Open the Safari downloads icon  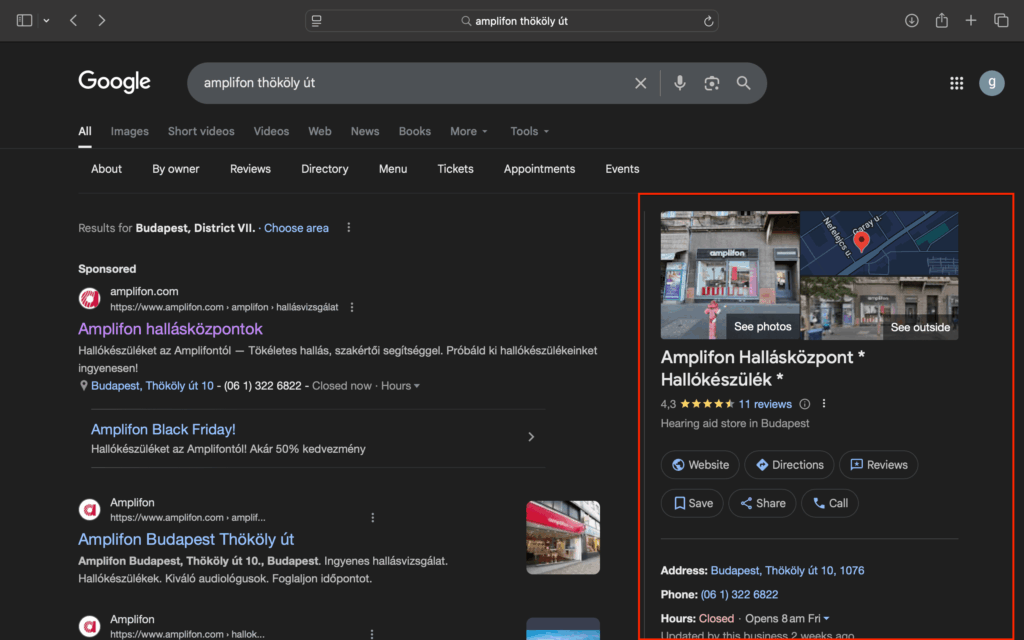[x=912, y=20]
